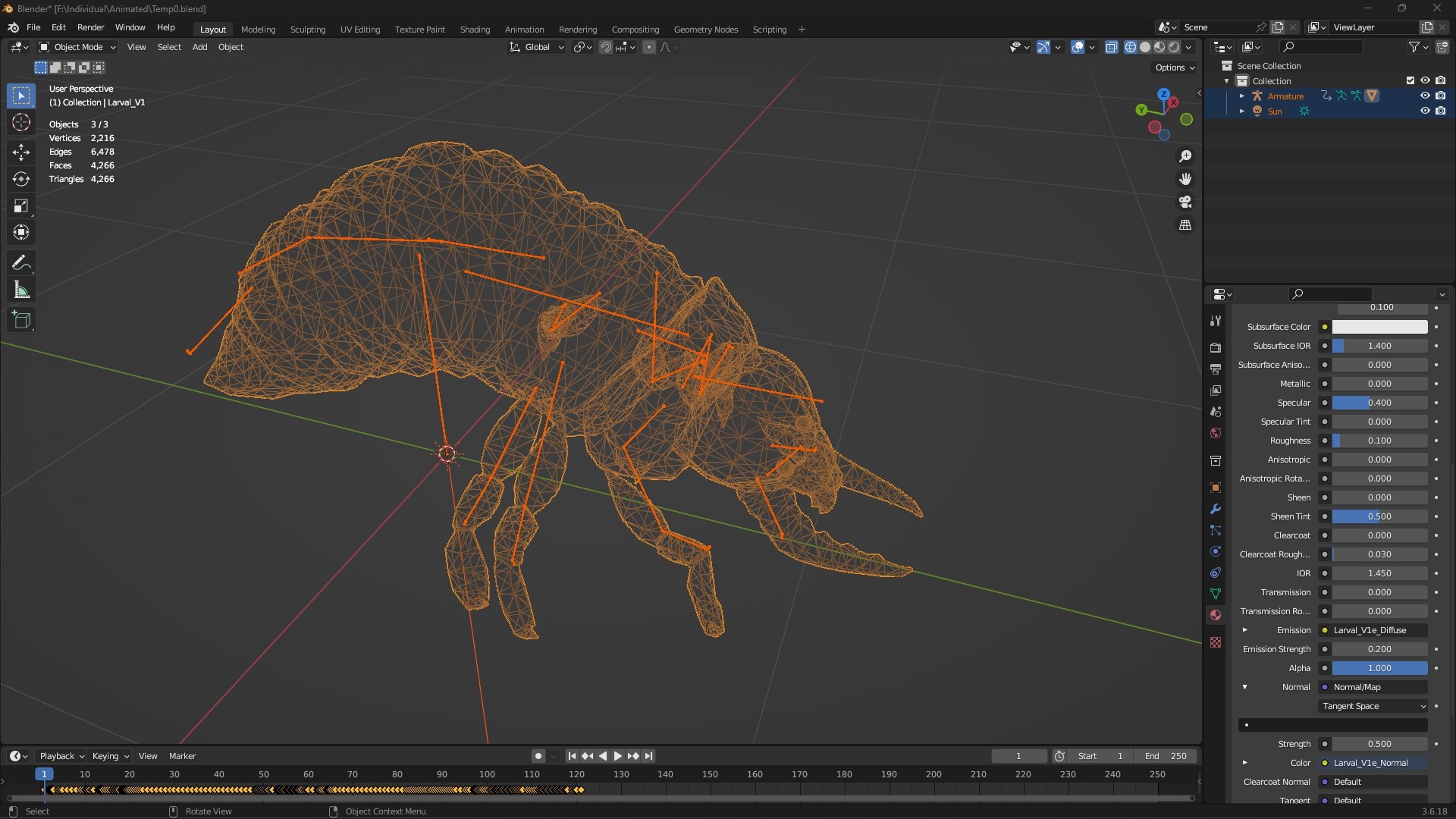
Task: Click the Normal/Map node link button
Action: [x=1373, y=687]
